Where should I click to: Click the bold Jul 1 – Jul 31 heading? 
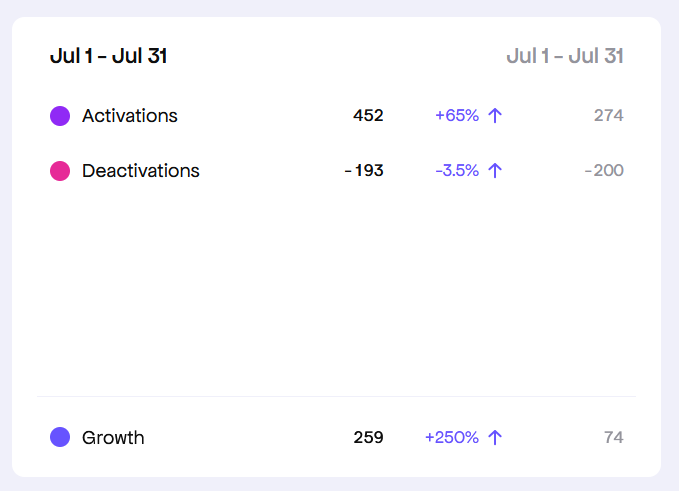pyautogui.click(x=108, y=56)
